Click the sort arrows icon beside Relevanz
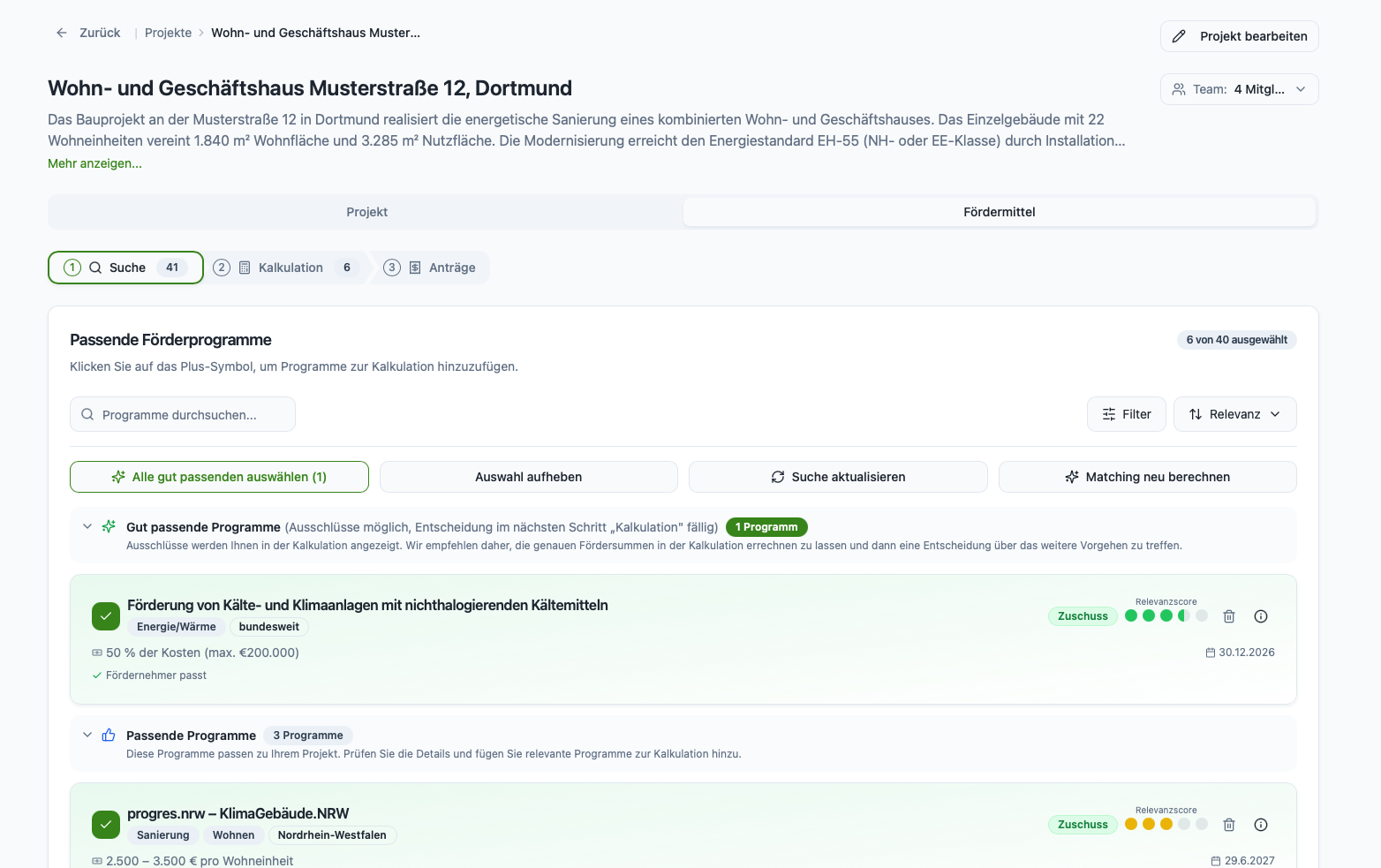 click(1196, 414)
